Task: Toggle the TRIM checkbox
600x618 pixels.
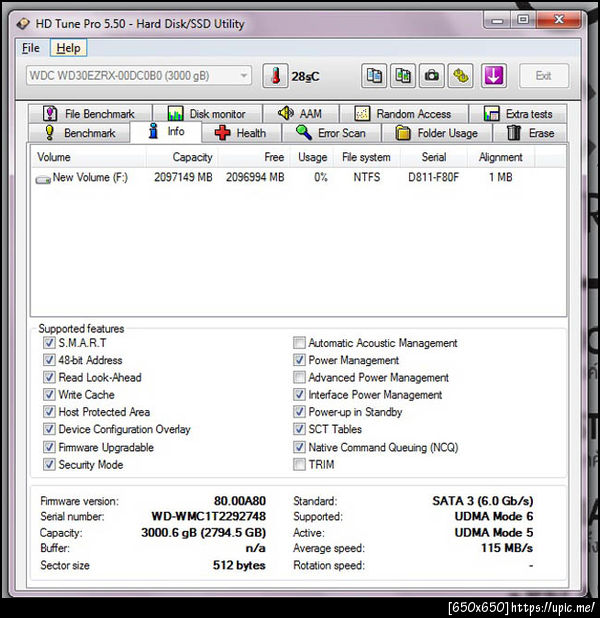Action: 299,464
